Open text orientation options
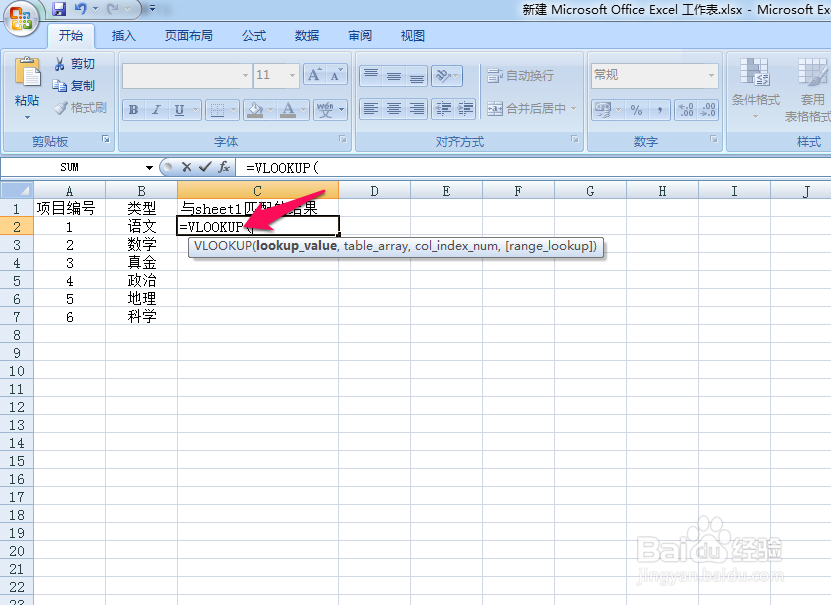The height and width of the screenshot is (605, 831). [447, 75]
